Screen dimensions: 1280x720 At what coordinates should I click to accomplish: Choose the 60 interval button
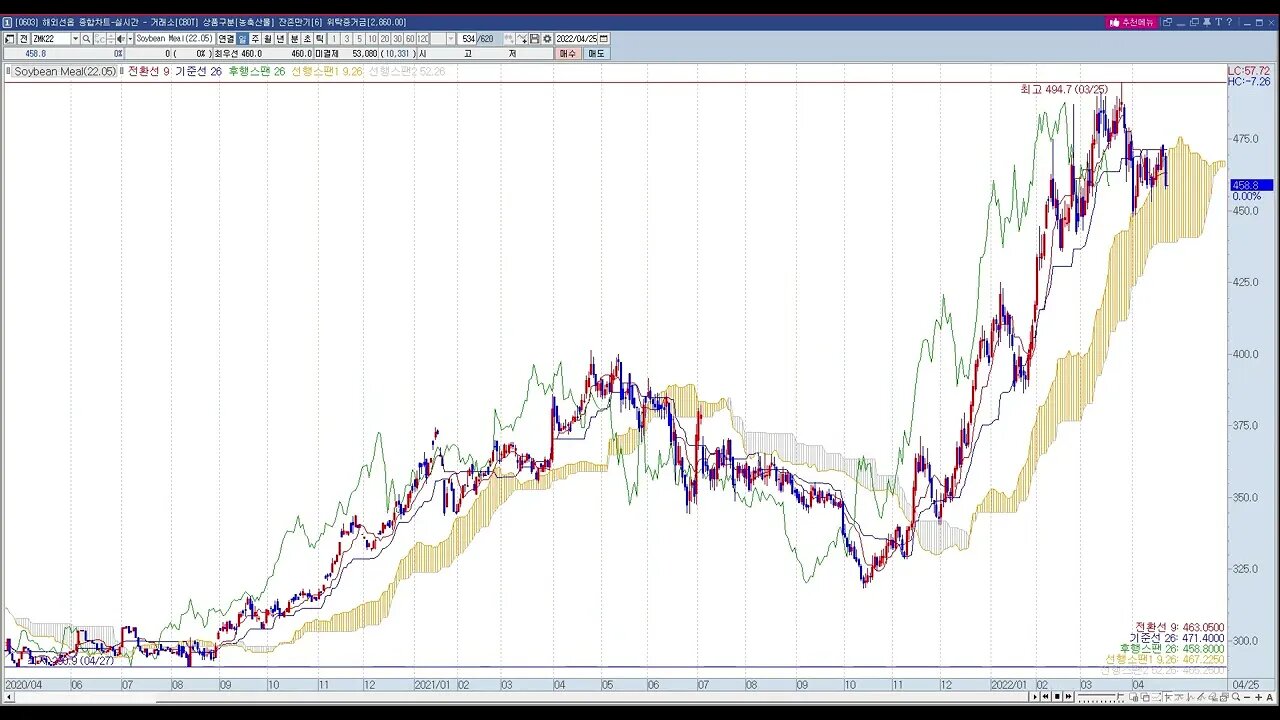(x=410, y=39)
